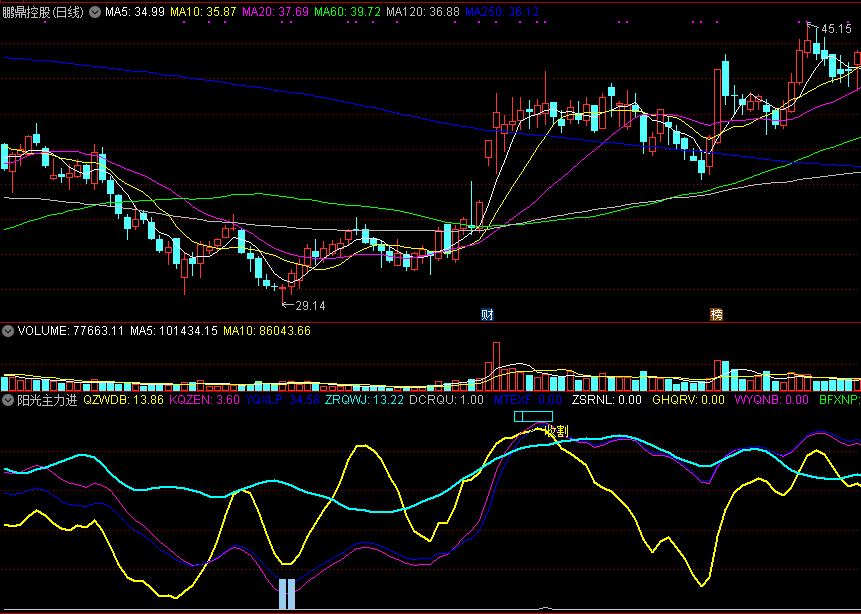Select the YQXLP: 34.58 value

(x=283, y=400)
